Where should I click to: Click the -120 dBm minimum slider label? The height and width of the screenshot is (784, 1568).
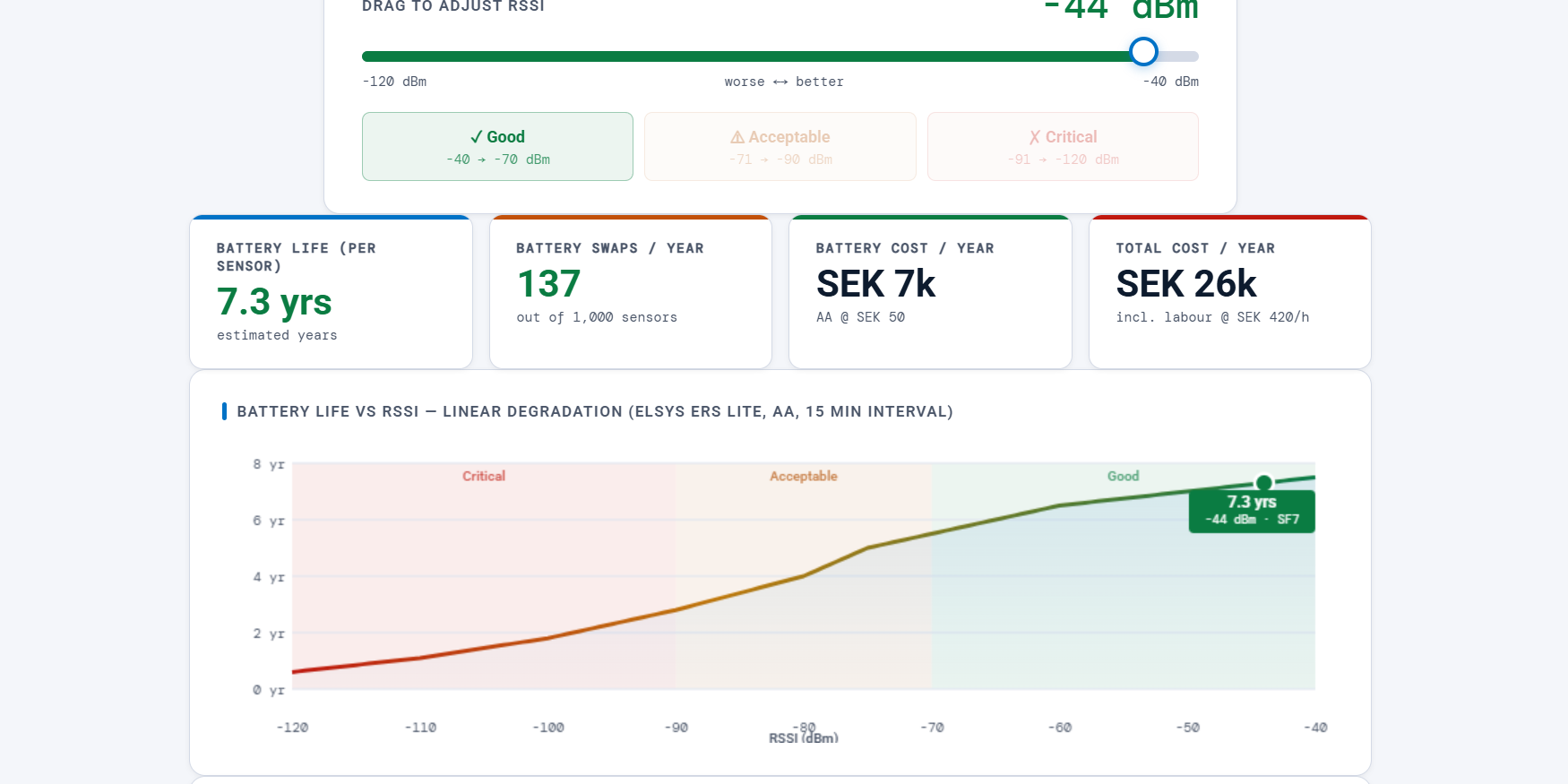394,82
